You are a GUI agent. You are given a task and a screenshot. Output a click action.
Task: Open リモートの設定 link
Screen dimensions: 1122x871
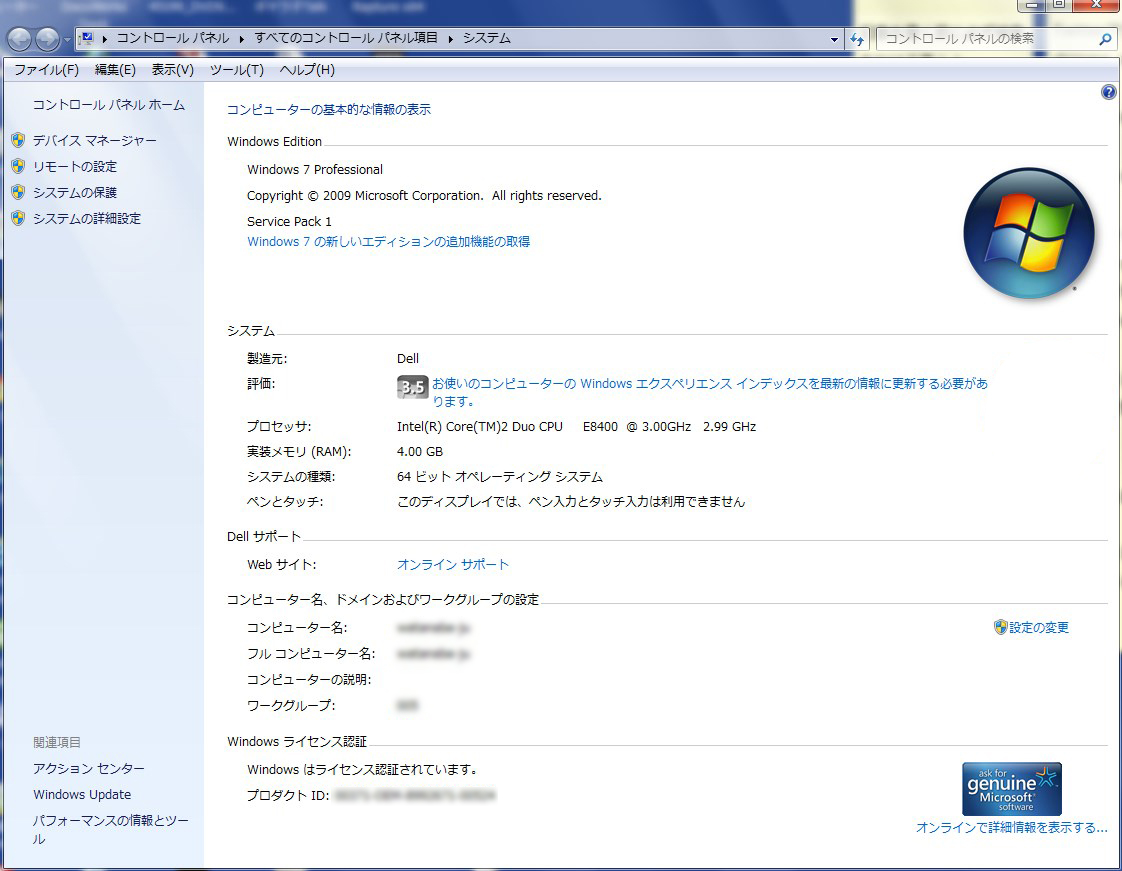[x=75, y=167]
